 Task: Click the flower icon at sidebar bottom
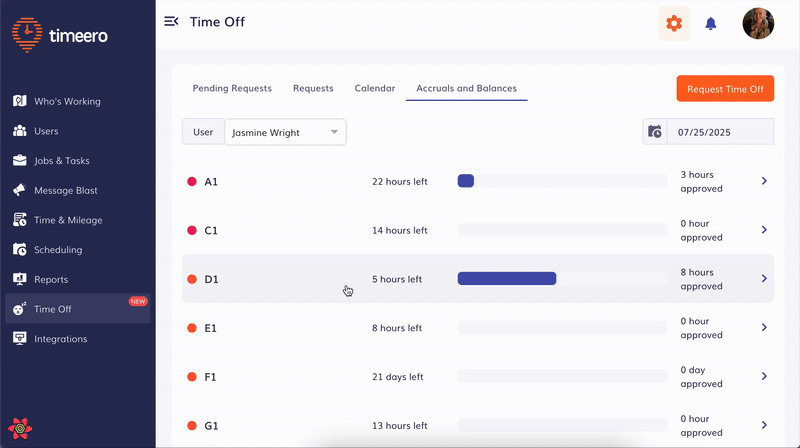tap(21, 430)
